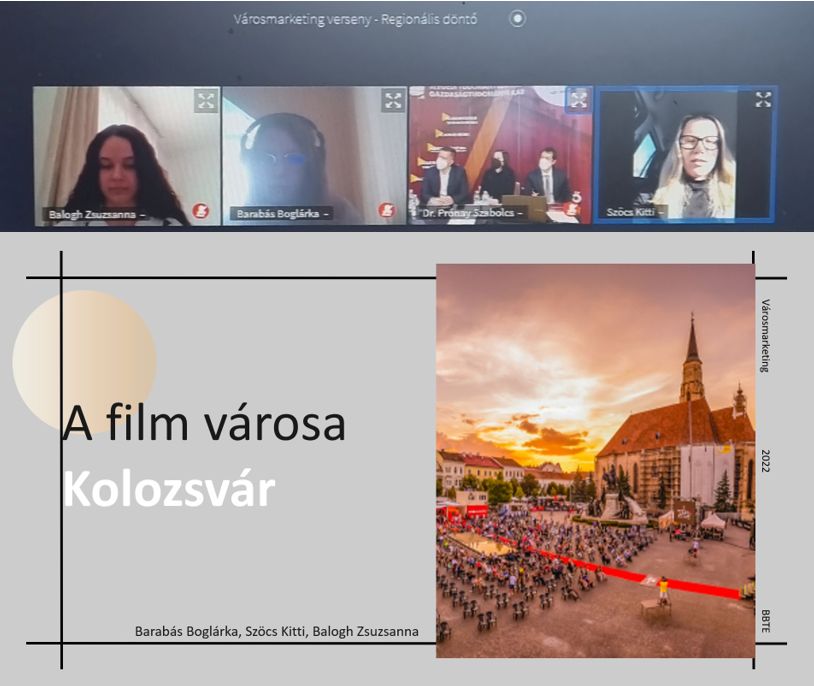Select the presenter names line at slide bottom
Screen dimensions: 814x686
tap(276, 631)
